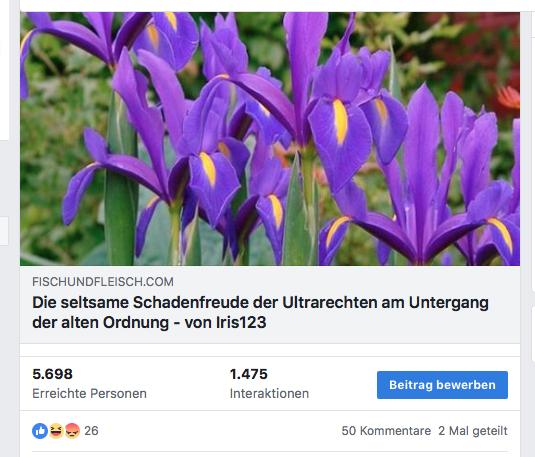Click the reaction count 26
The image size is (535, 457).
tap(91, 431)
